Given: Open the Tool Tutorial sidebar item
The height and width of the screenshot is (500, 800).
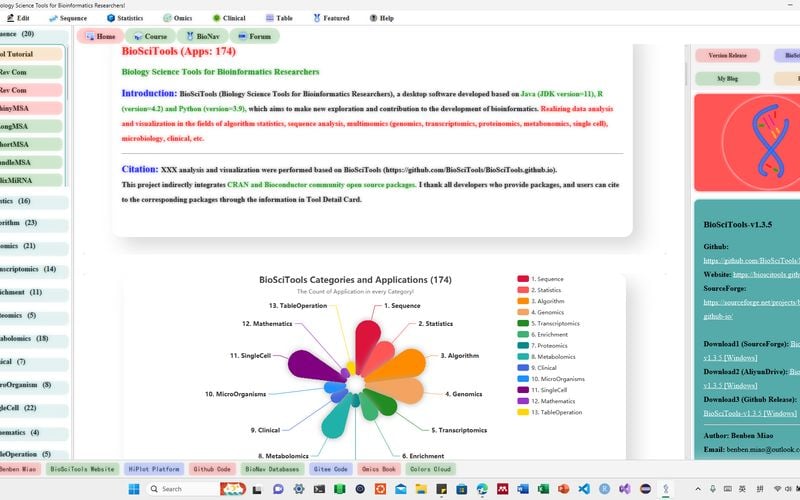Looking at the screenshot, I should tap(31, 54).
